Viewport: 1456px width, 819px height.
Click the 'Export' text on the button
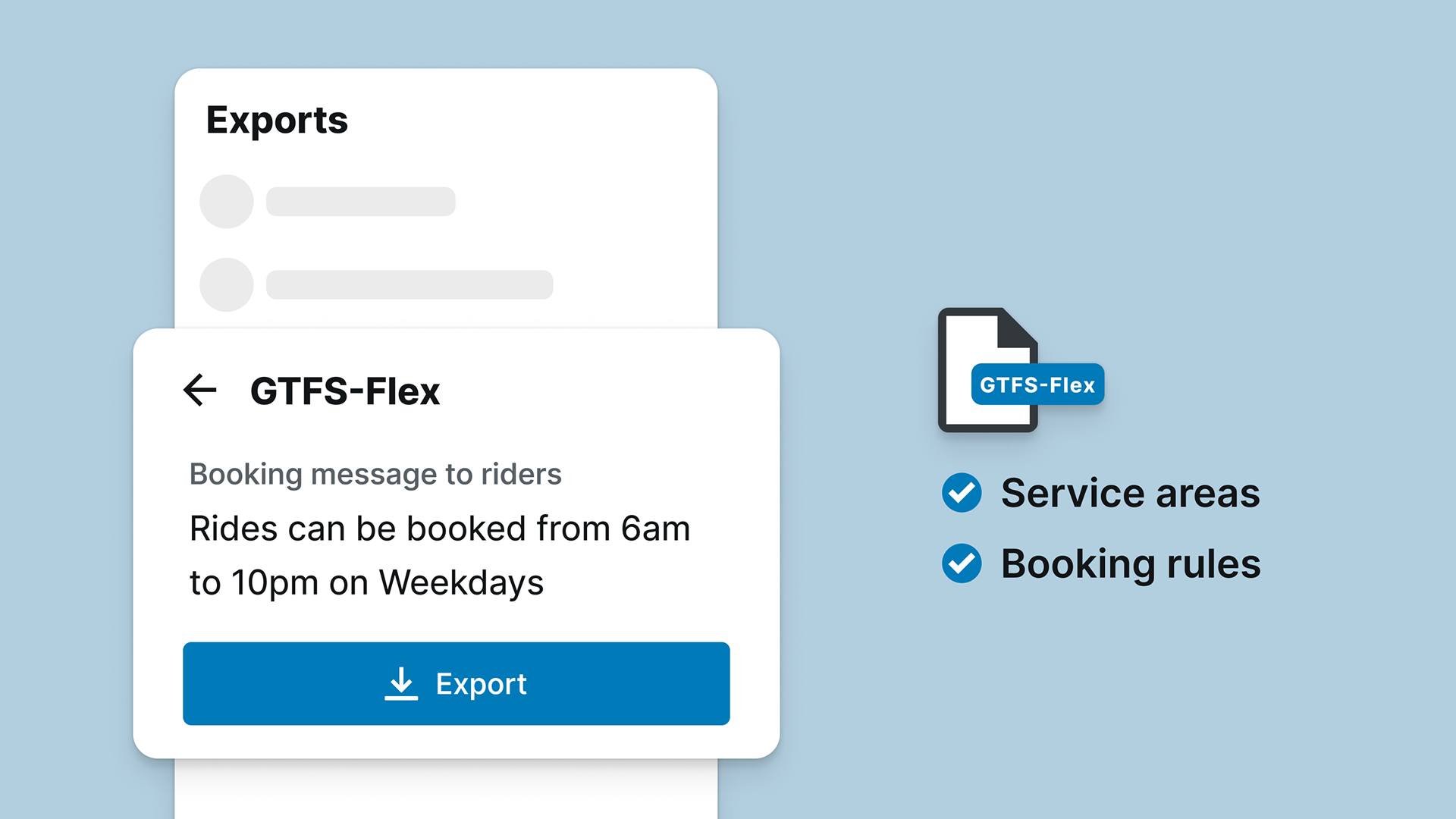click(481, 684)
